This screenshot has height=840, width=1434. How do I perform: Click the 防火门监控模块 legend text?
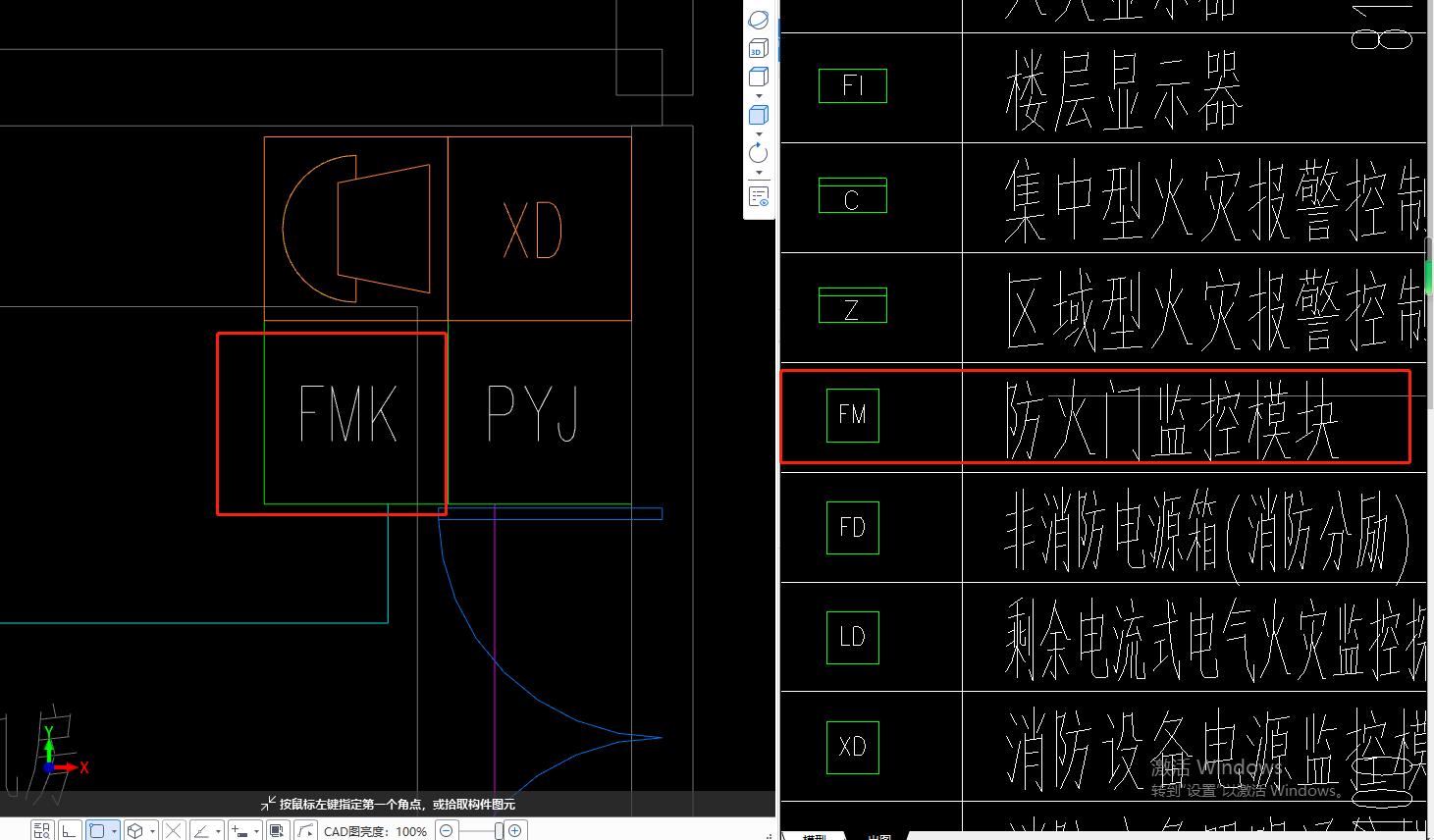1172,419
